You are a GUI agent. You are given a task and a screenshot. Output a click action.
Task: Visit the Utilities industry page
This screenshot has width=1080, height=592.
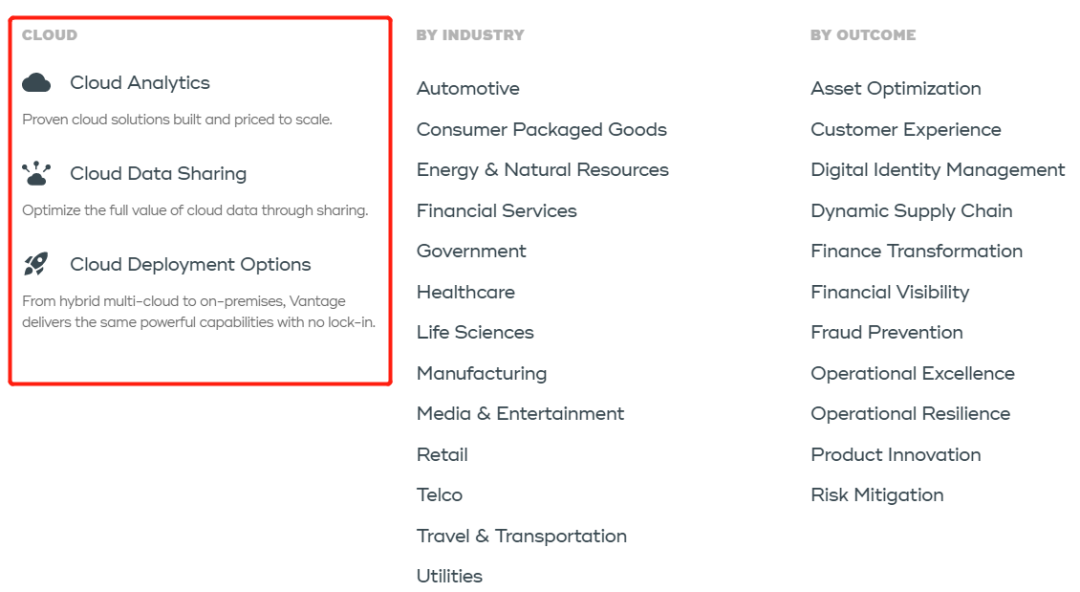[x=449, y=576]
